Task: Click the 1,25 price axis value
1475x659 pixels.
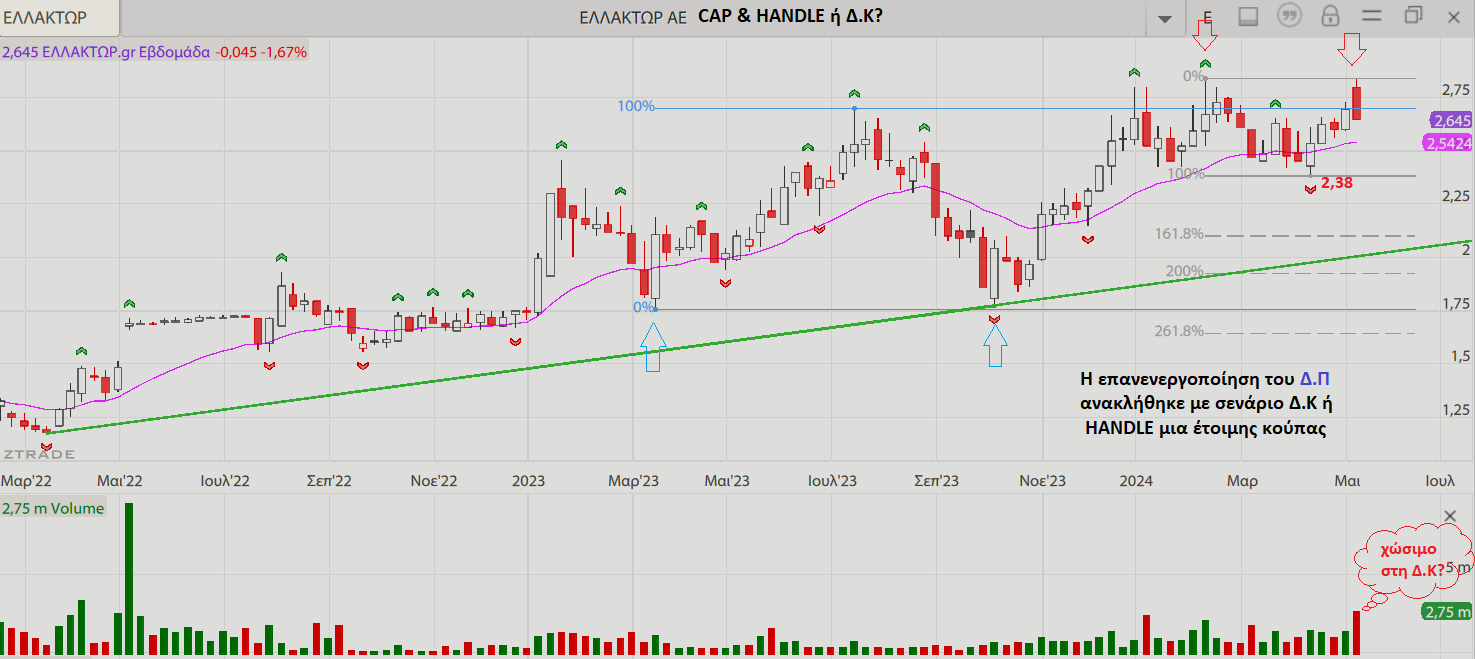Action: point(1456,409)
